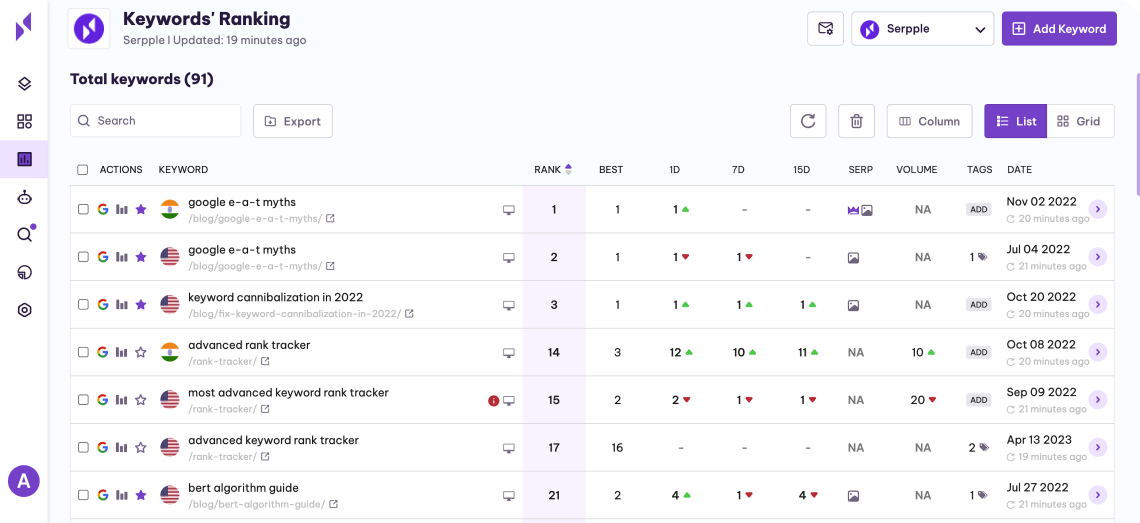Screen dimensions: 1140x523
Task: Open the robot icon in sidebar
Action: [24, 196]
